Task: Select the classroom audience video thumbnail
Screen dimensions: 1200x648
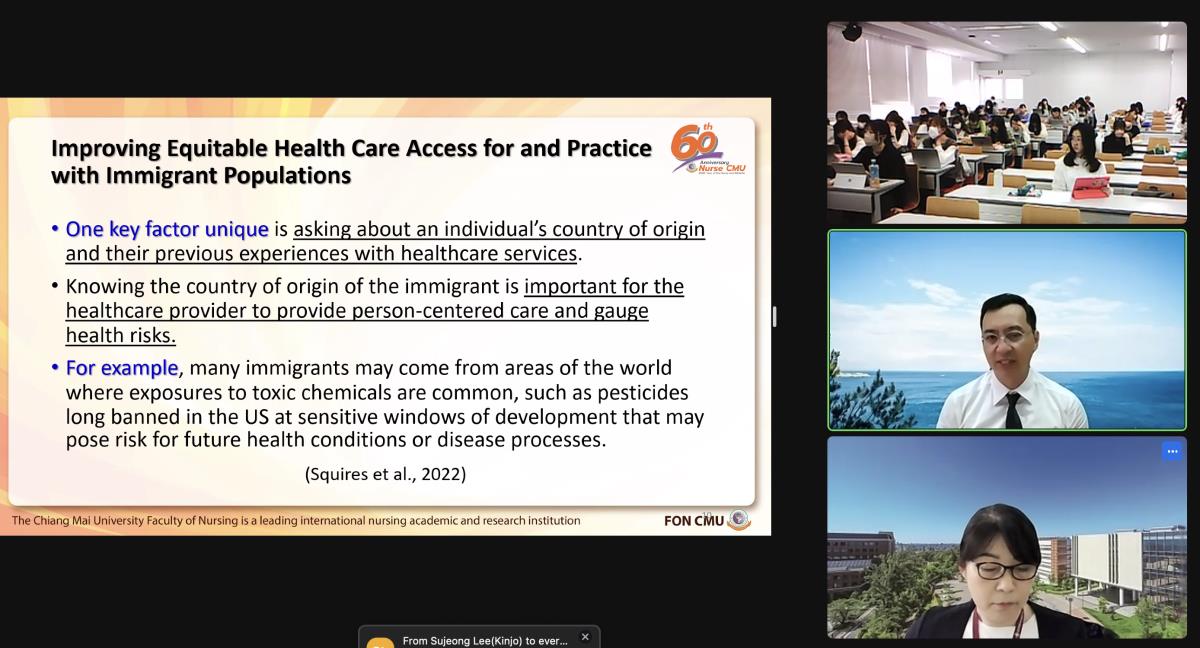Action: pos(1007,123)
